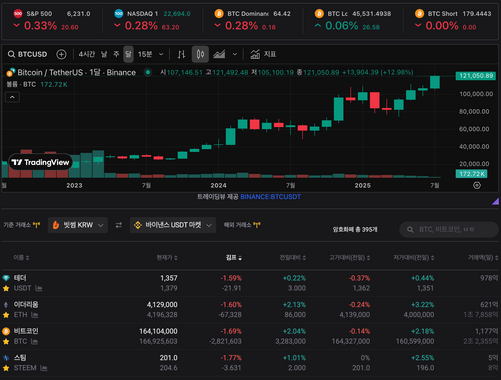The image size is (501, 380).
Task: Open the ETH mini chart icon
Action: click(35, 315)
